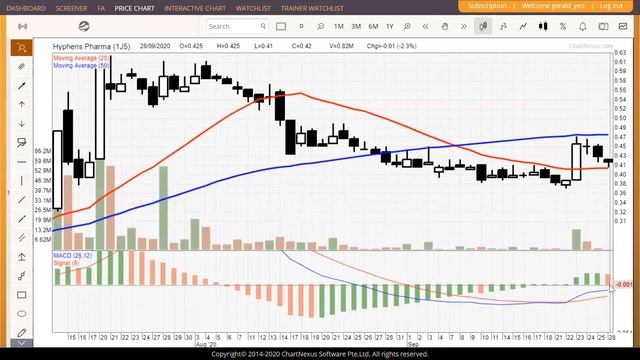Open the SCREENER tab
640x360 pixels.
pyautogui.click(x=71, y=8)
